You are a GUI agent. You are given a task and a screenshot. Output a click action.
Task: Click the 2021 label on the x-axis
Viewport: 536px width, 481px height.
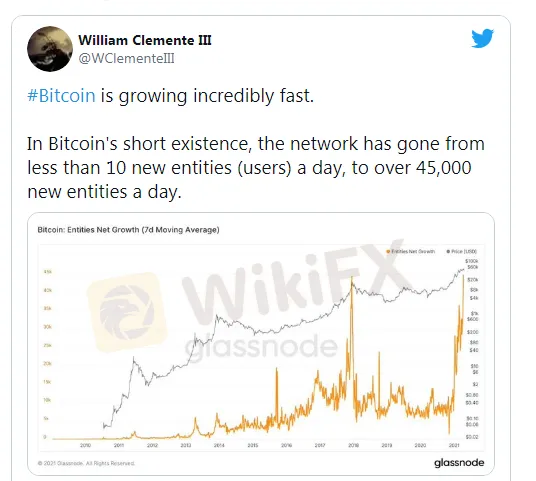point(454,445)
